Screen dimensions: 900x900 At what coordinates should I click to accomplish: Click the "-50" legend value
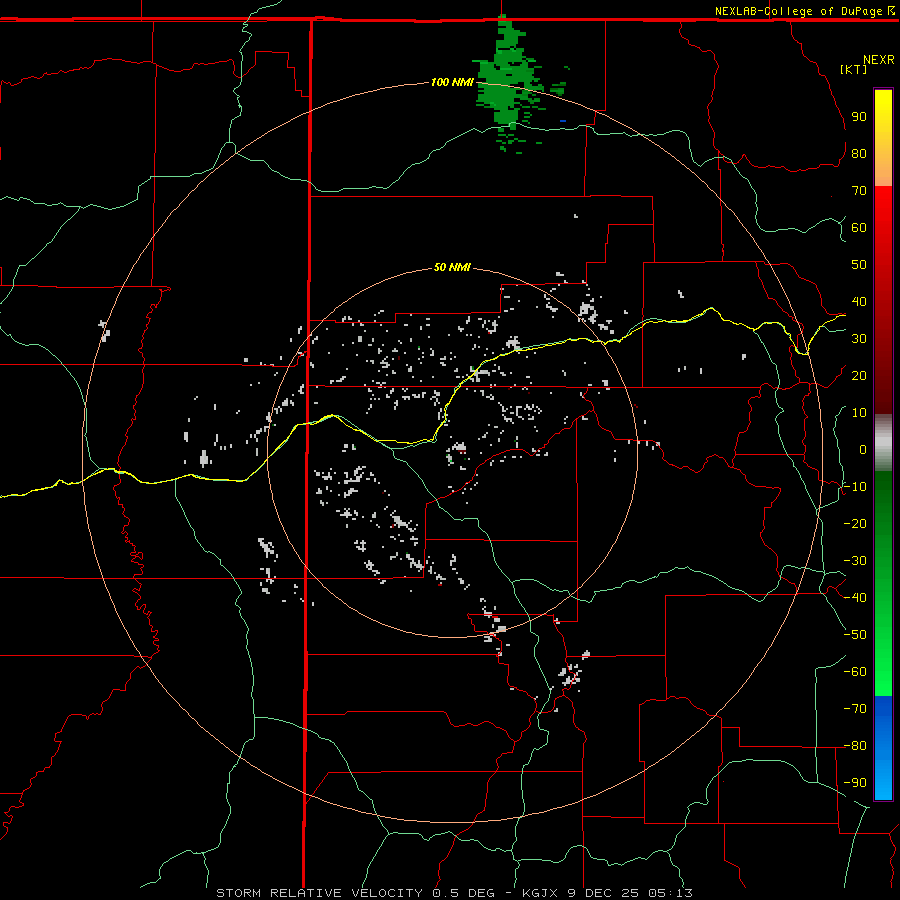855,635
